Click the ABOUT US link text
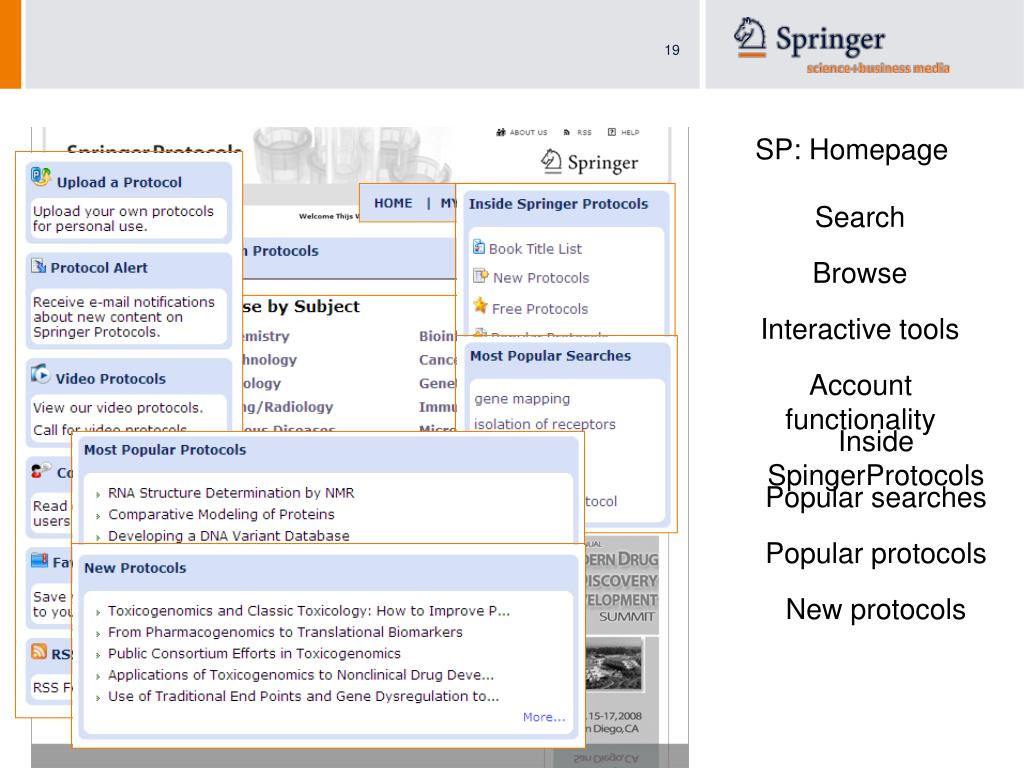Image resolution: width=1024 pixels, height=768 pixels. point(528,132)
